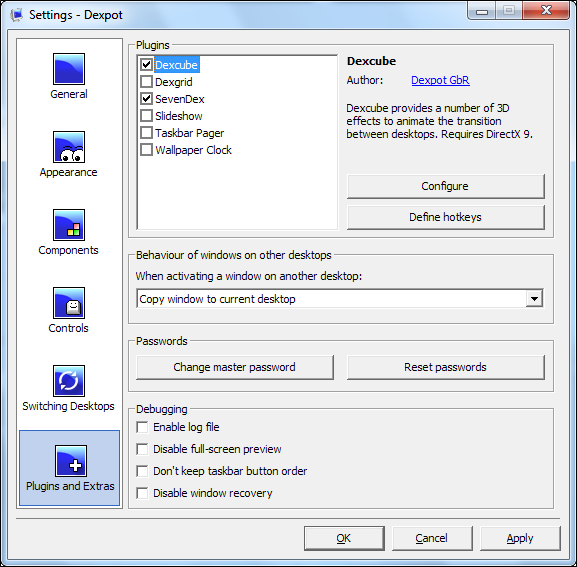Enable the Wallpaper Clock plugin checkbox
The image size is (577, 567).
click(x=146, y=150)
